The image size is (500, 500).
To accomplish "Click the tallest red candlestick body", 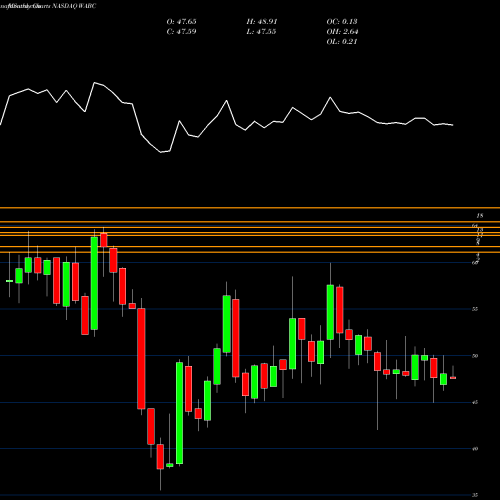I will (x=141, y=359).
